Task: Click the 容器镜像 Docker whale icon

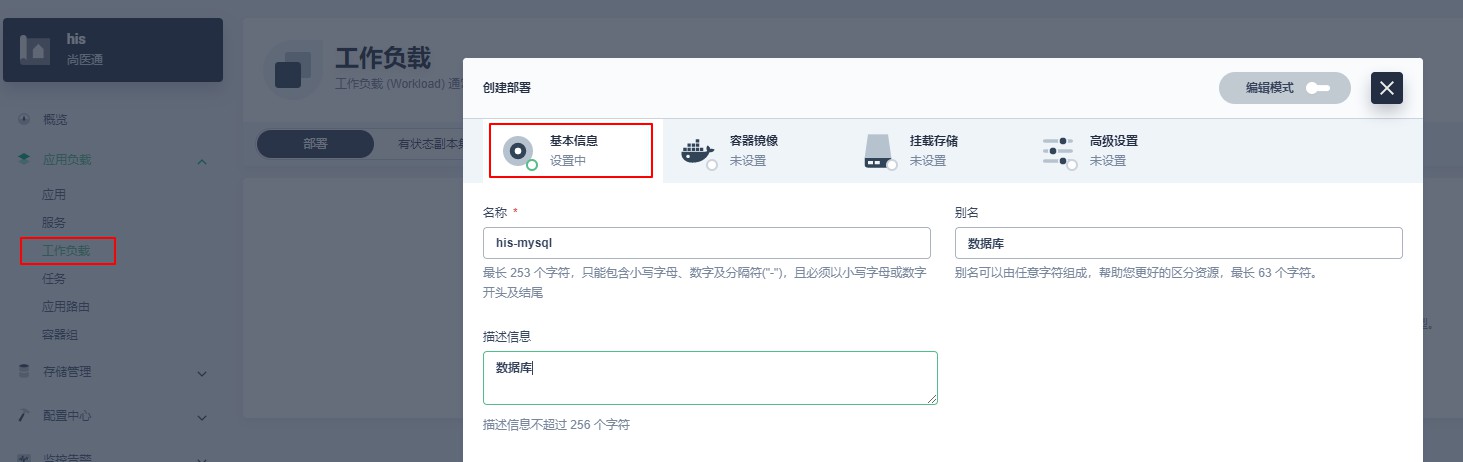Action: [697, 151]
